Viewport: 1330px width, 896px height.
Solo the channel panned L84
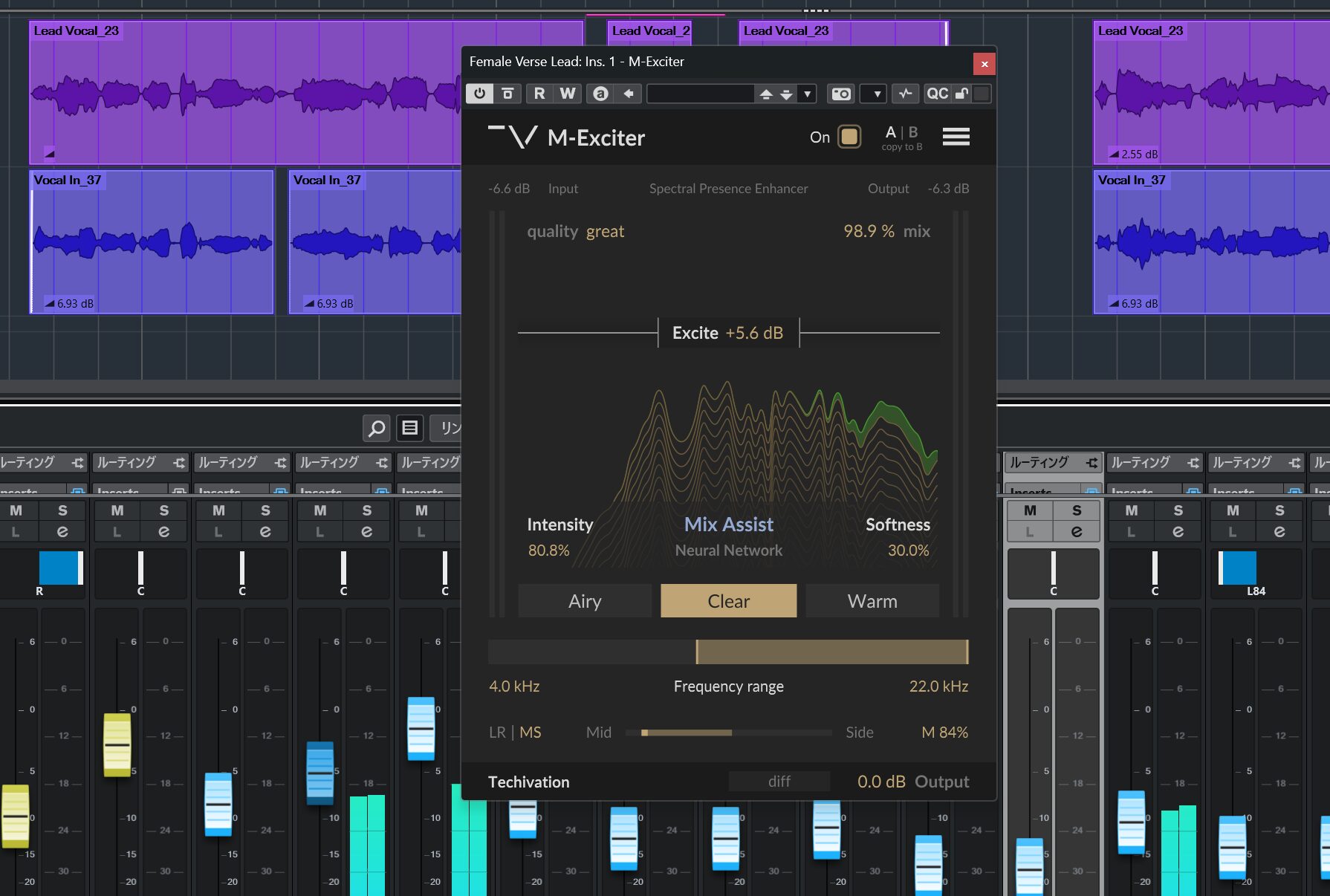(1279, 510)
